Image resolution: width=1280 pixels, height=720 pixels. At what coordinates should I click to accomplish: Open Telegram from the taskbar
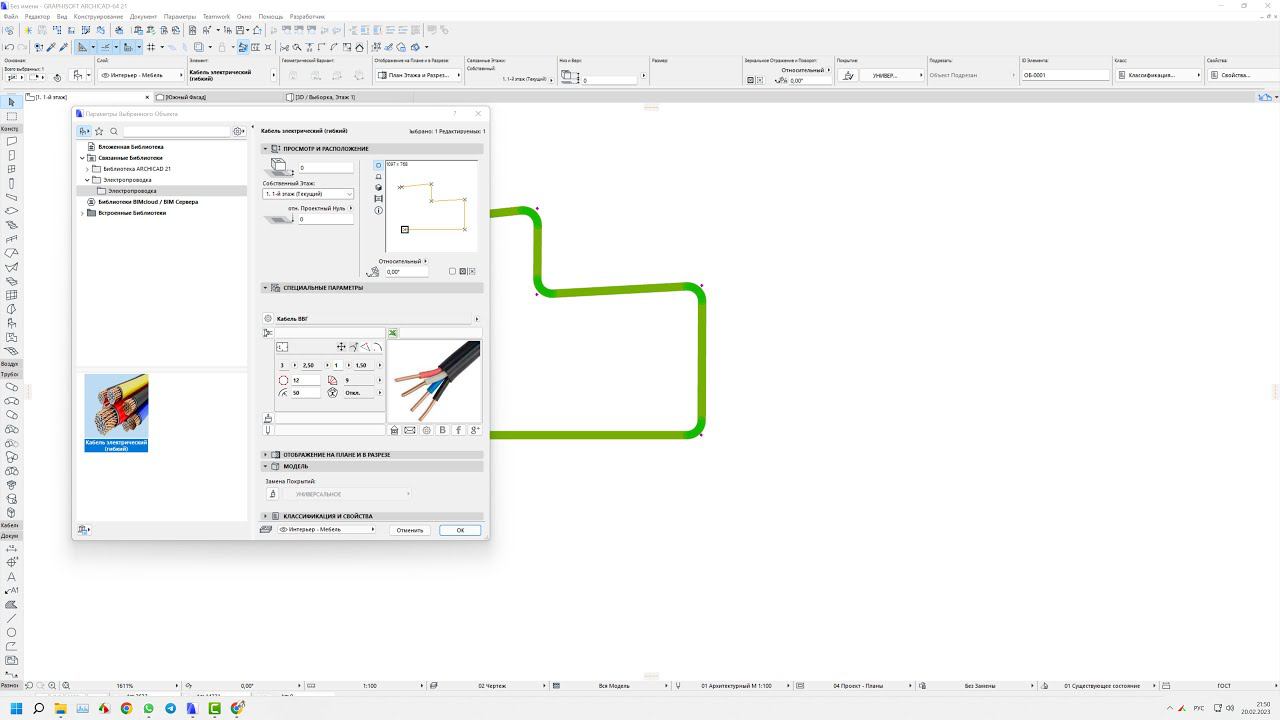(x=170, y=708)
